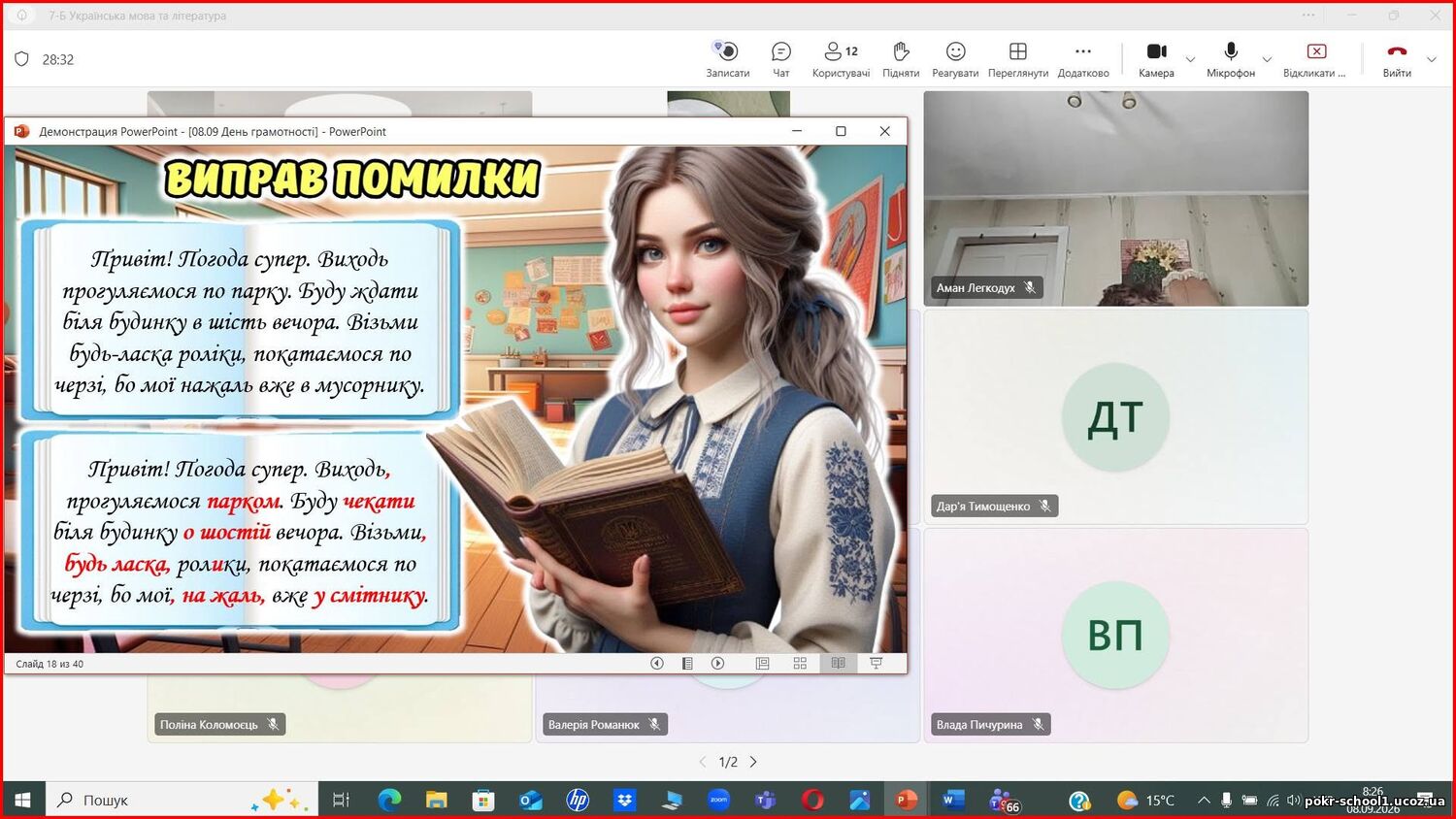1456x819 pixels.
Task: Start slideshow view from status bar
Action: click(876, 664)
